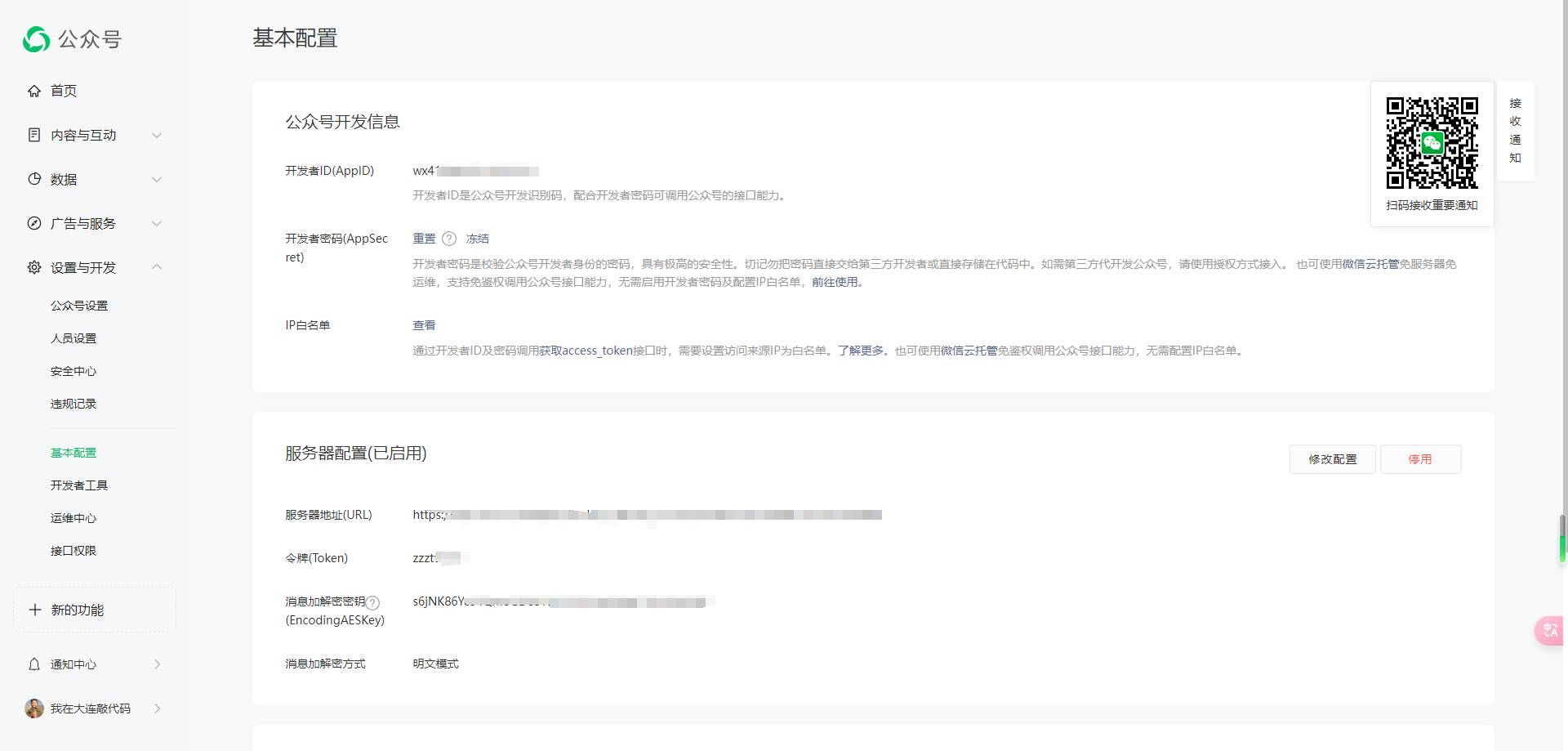Expand the 内容与互动 chevron
The image size is (1568, 751).
[x=157, y=135]
